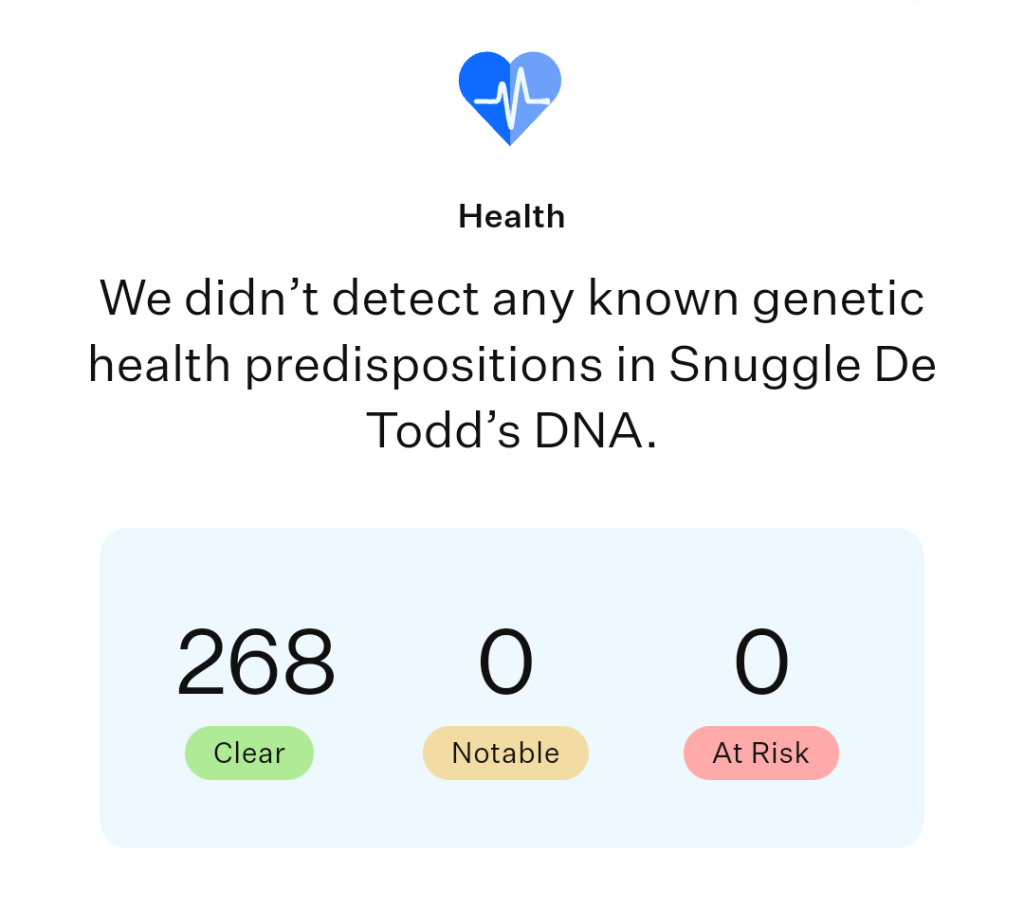Click the word 'genetic' in the headline

[x=838, y=299]
